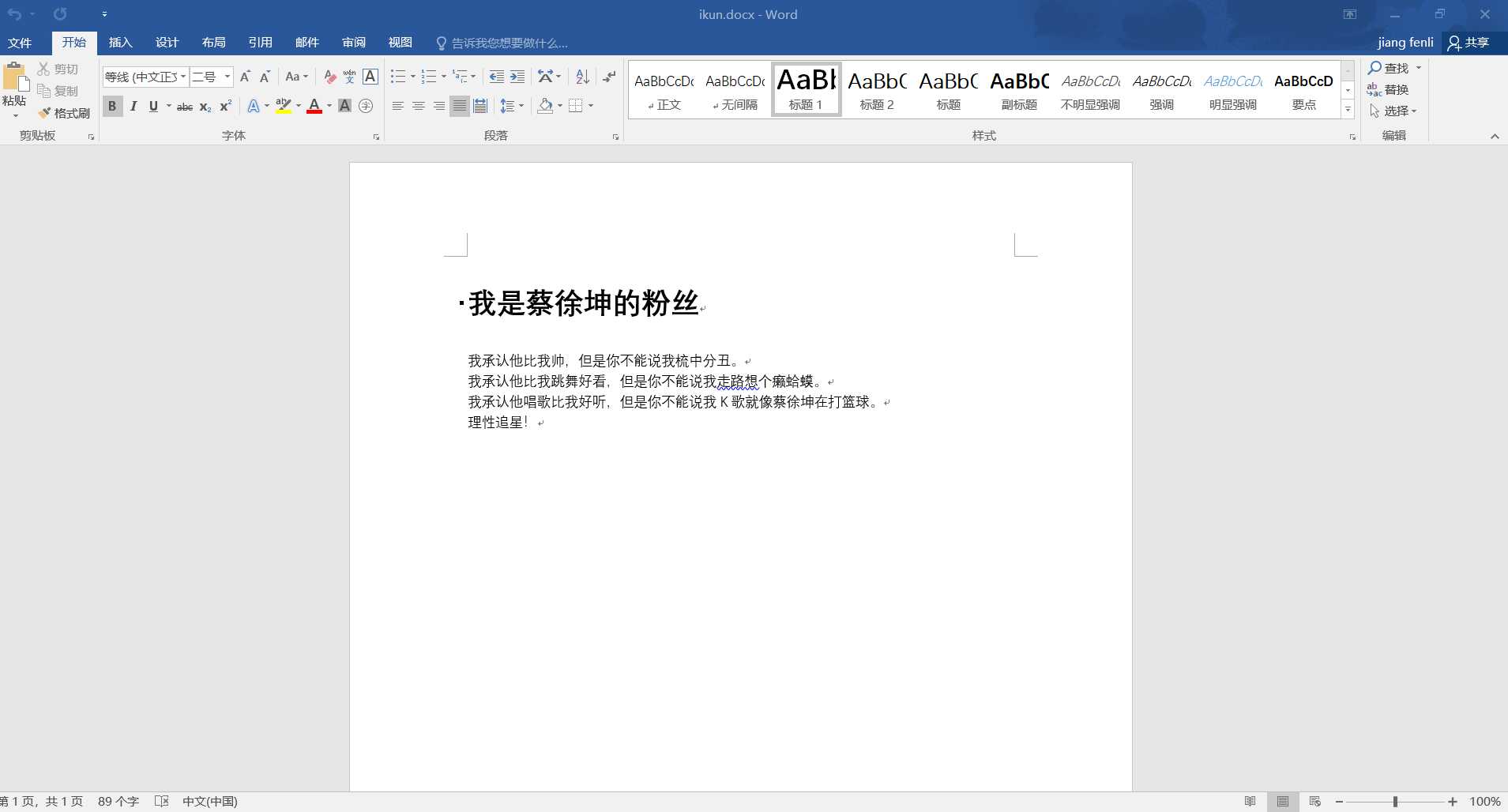The width and height of the screenshot is (1508, 812).
Task: Decrease paragraph indent
Action: [496, 77]
